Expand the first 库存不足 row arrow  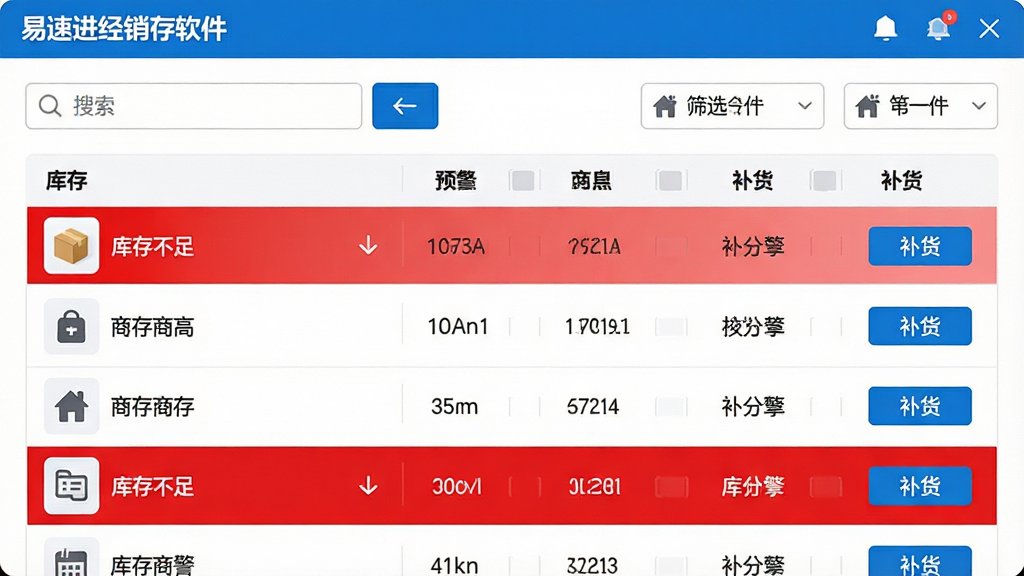pyautogui.click(x=368, y=246)
